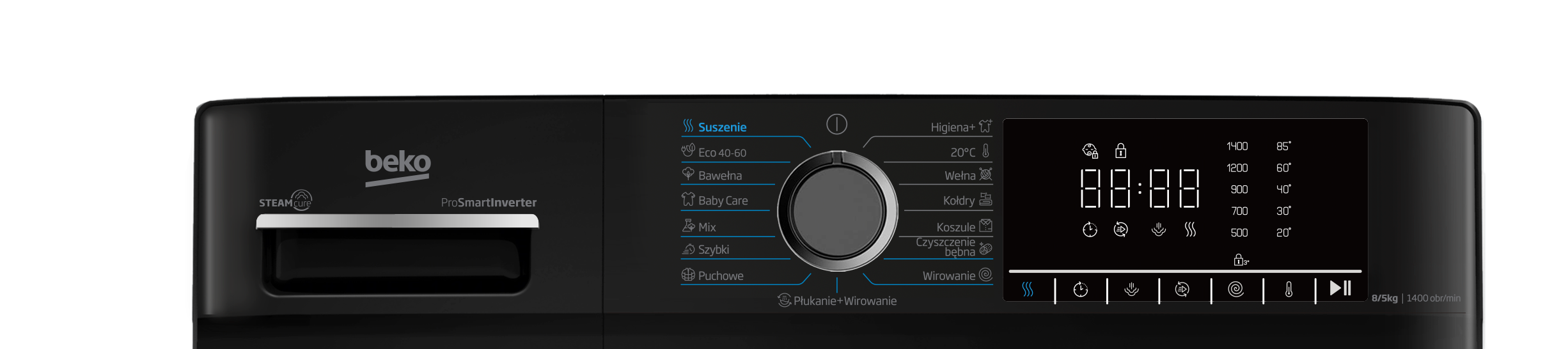Choose the Bawełna cotton program
This screenshot has height=349, width=1568.
click(719, 176)
